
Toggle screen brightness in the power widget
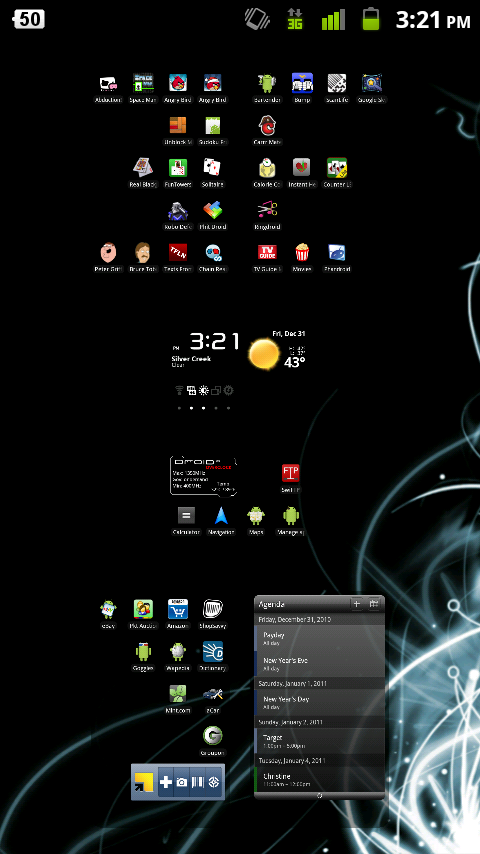coord(204,391)
